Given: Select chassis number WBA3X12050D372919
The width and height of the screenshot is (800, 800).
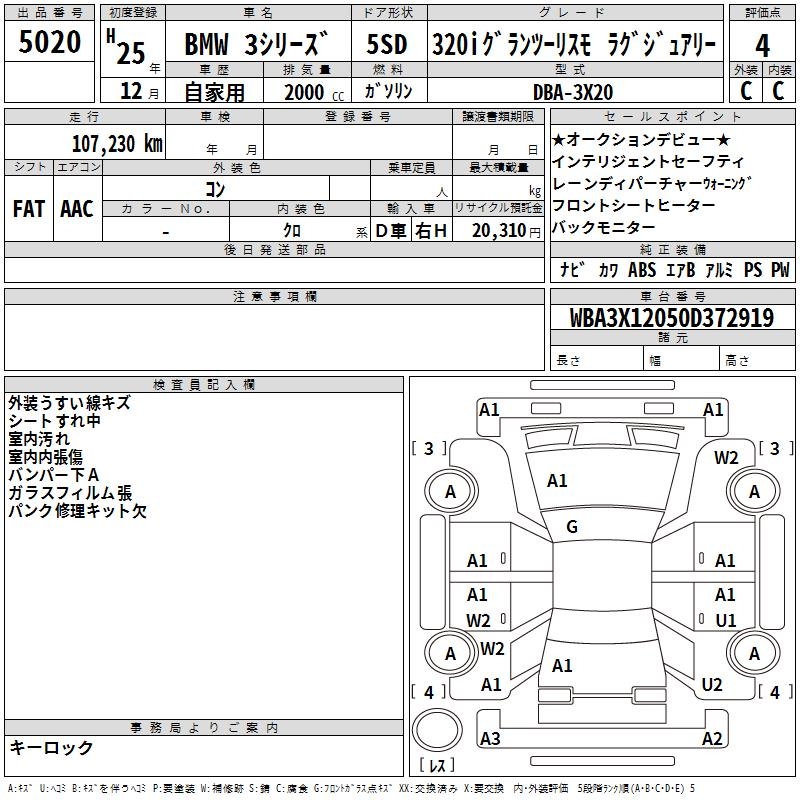Looking at the screenshot, I should tap(672, 318).
